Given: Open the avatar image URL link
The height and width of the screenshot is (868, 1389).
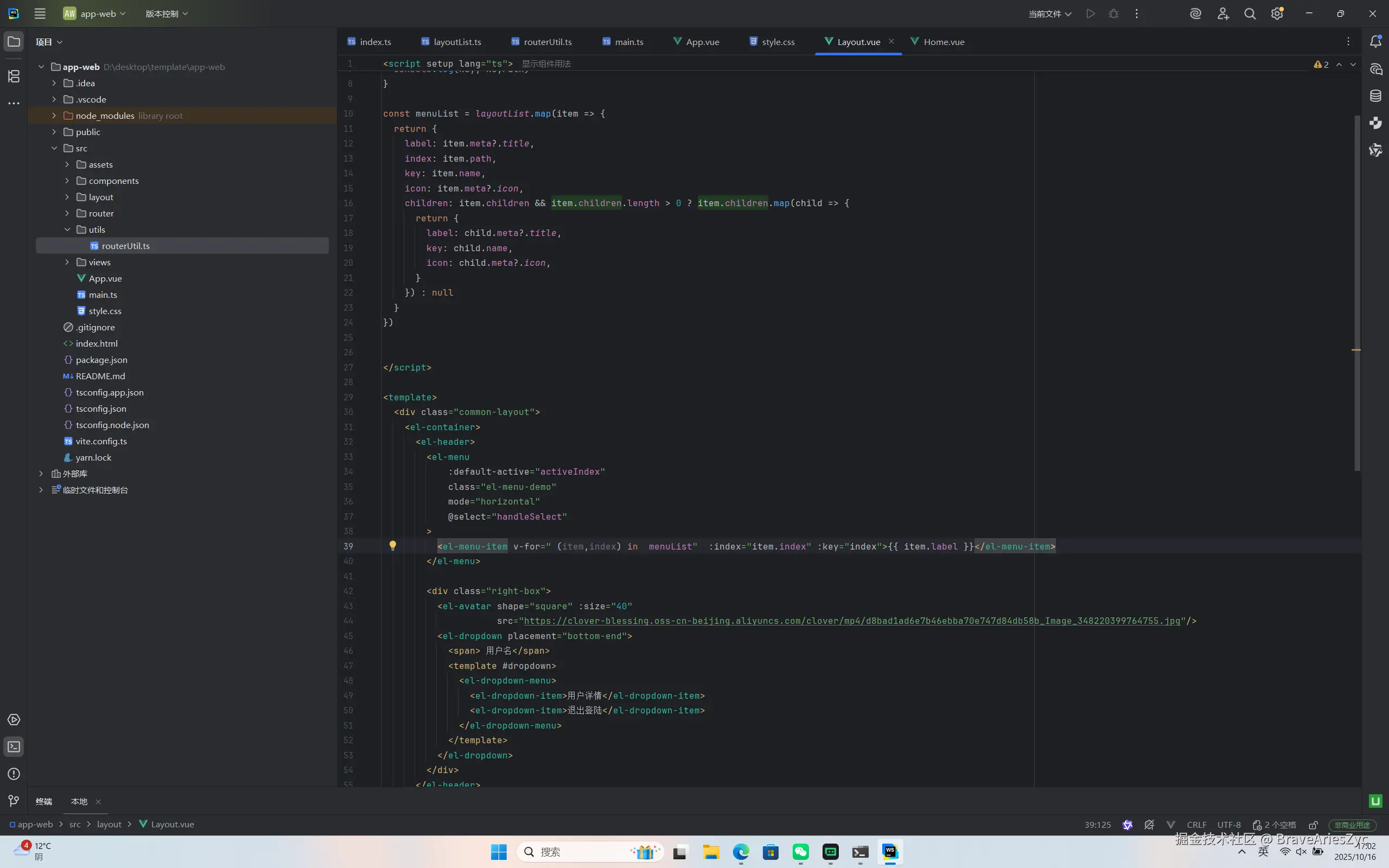Looking at the screenshot, I should click(852, 621).
